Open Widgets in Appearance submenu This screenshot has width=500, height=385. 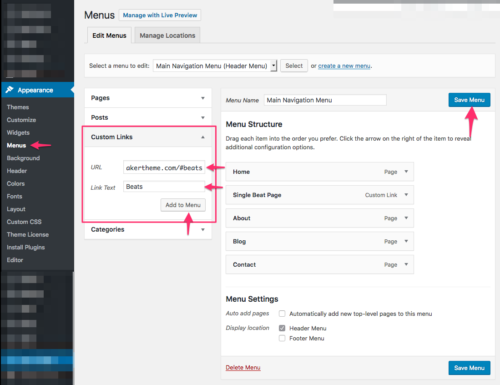(x=18, y=133)
